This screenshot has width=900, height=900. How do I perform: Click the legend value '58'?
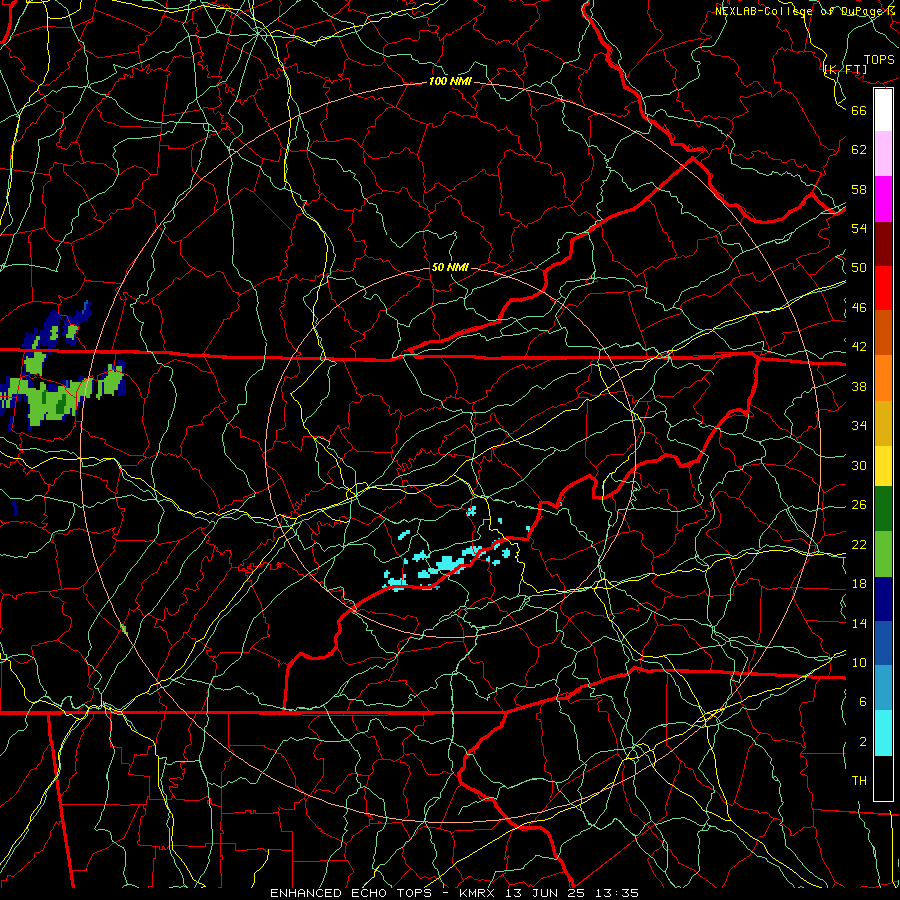pyautogui.click(x=859, y=189)
